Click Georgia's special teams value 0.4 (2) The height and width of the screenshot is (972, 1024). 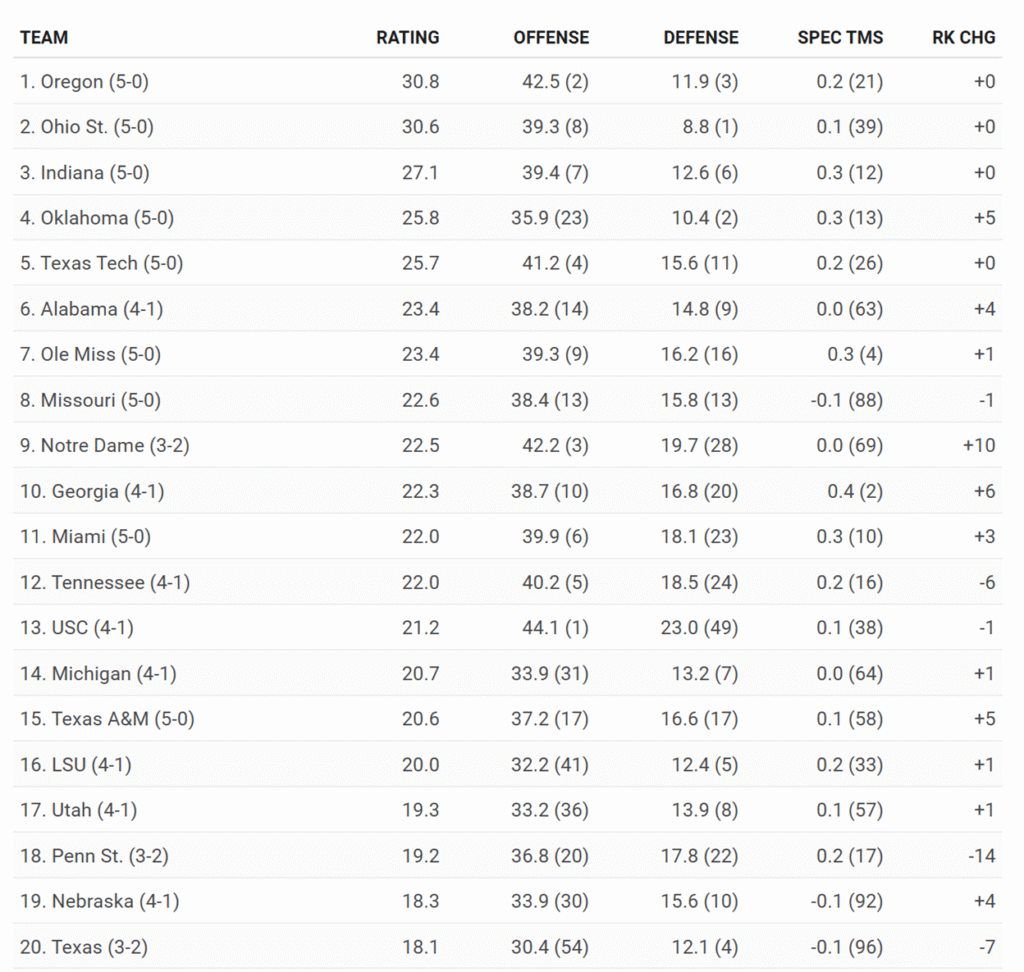pyautogui.click(x=849, y=491)
